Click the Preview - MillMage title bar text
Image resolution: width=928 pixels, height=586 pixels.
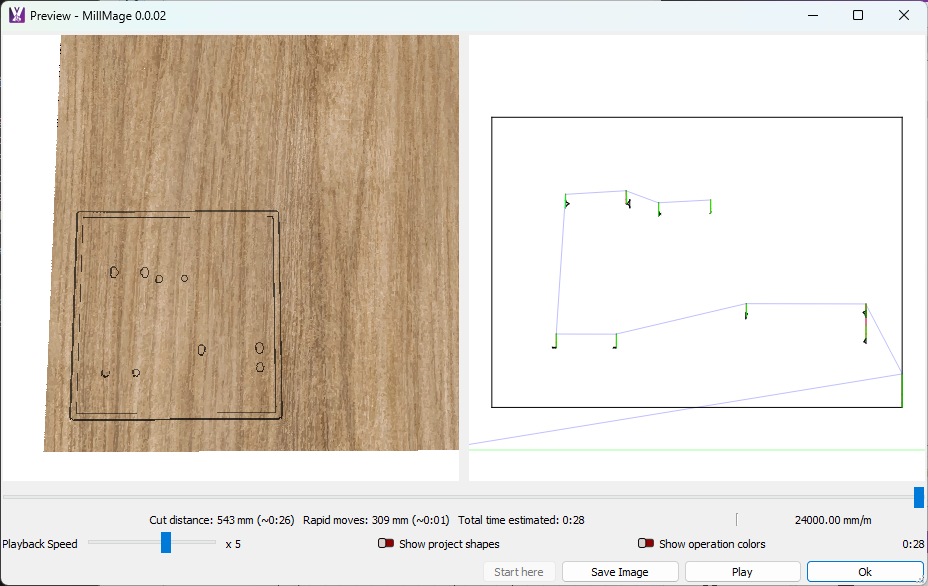pyautogui.click(x=98, y=15)
